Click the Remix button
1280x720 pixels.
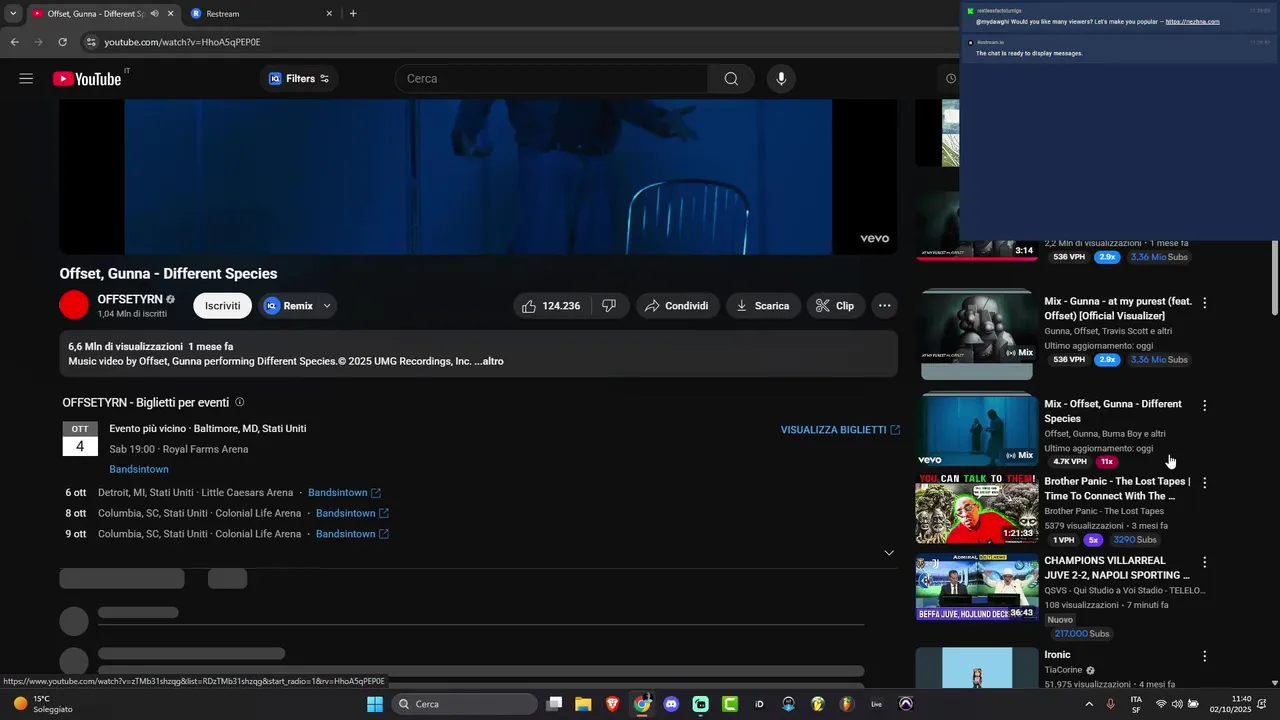(288, 306)
